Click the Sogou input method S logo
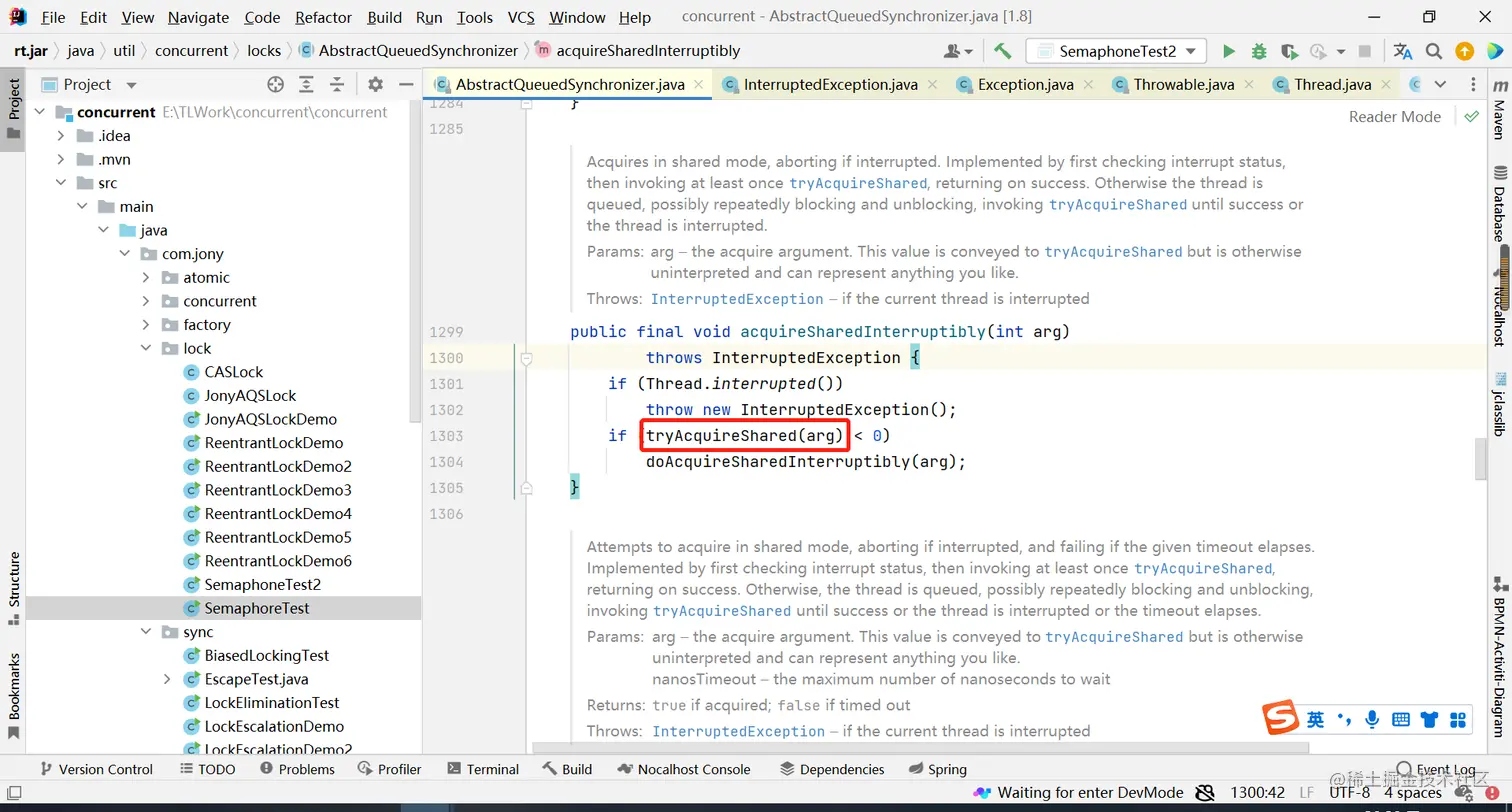 (1279, 719)
